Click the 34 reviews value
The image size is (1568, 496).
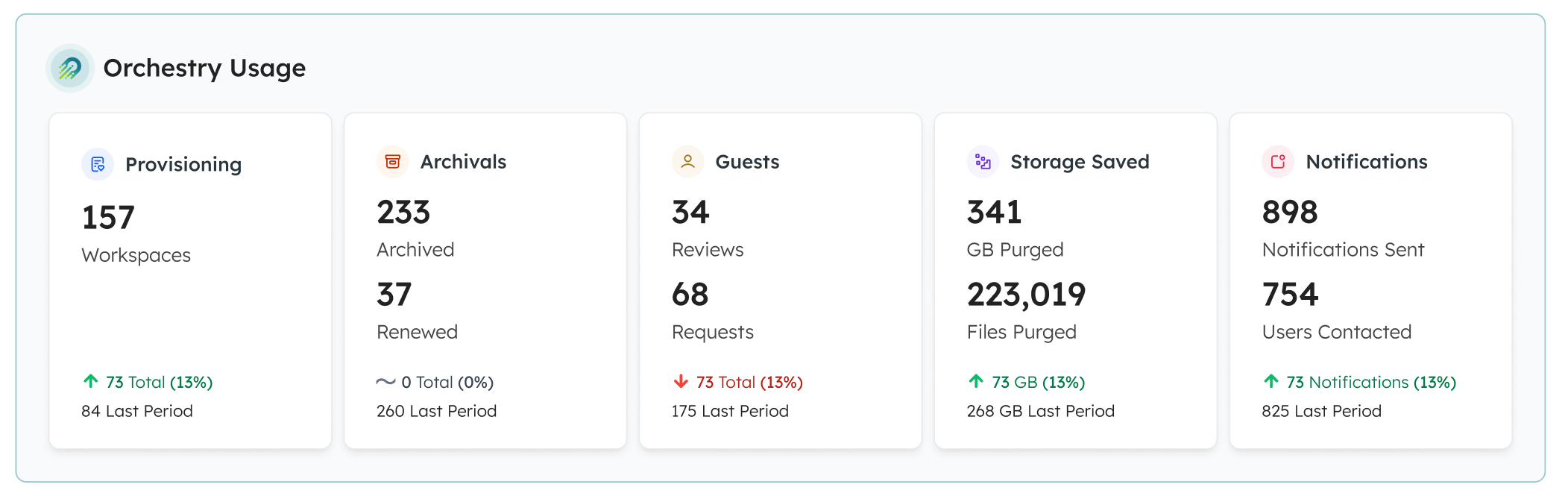pyautogui.click(x=690, y=213)
